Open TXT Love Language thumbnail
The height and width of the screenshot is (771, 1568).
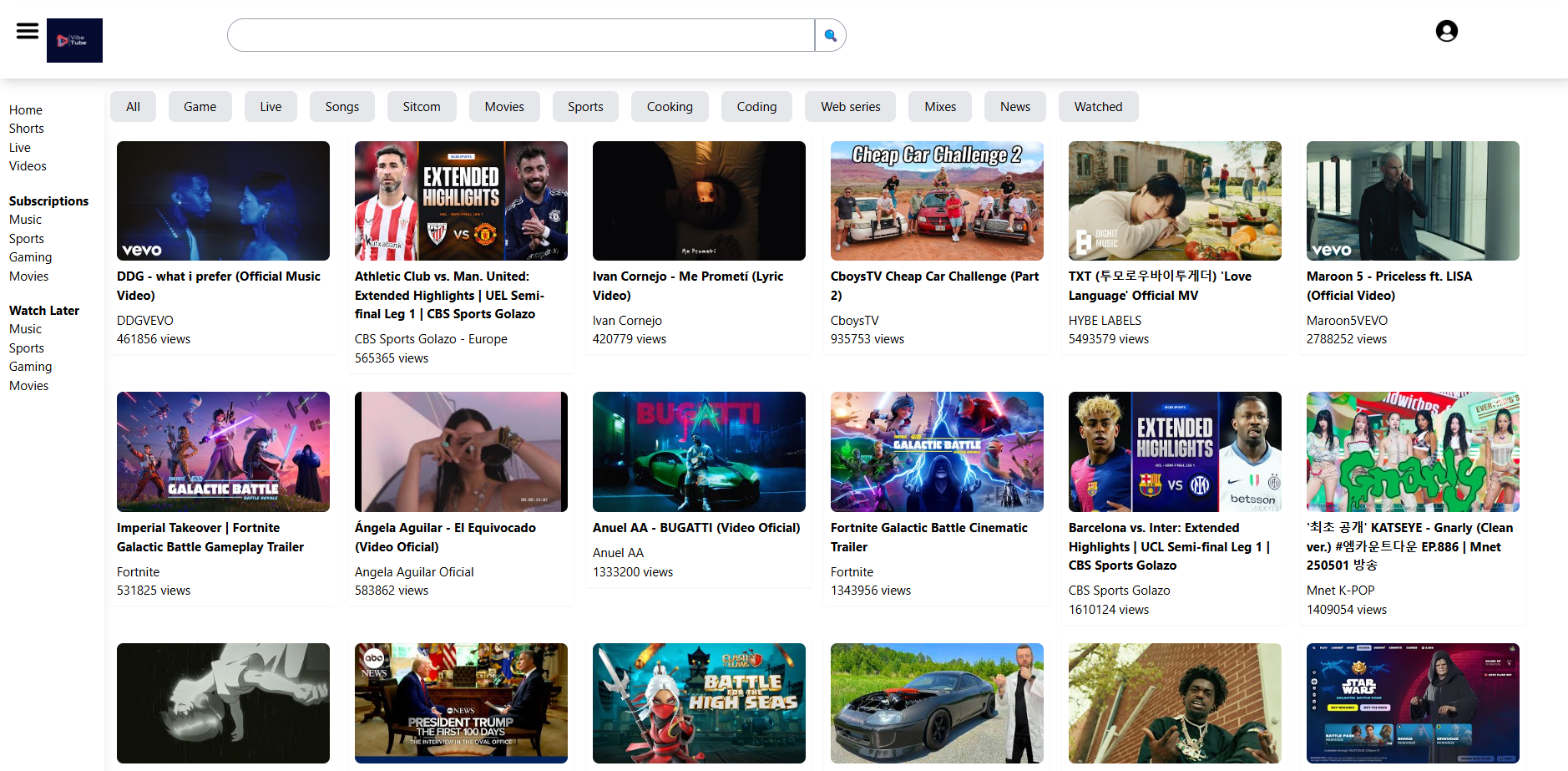tap(1175, 200)
